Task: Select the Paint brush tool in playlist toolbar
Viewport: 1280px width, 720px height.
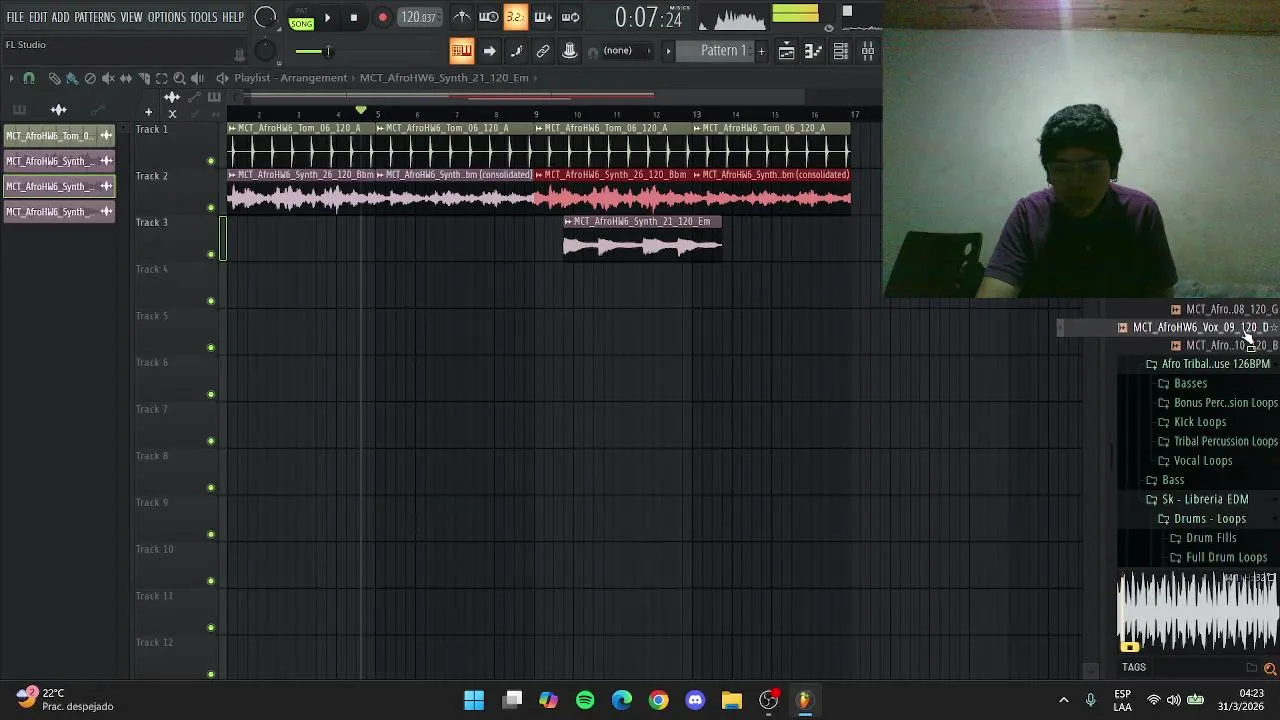Action: [72, 78]
